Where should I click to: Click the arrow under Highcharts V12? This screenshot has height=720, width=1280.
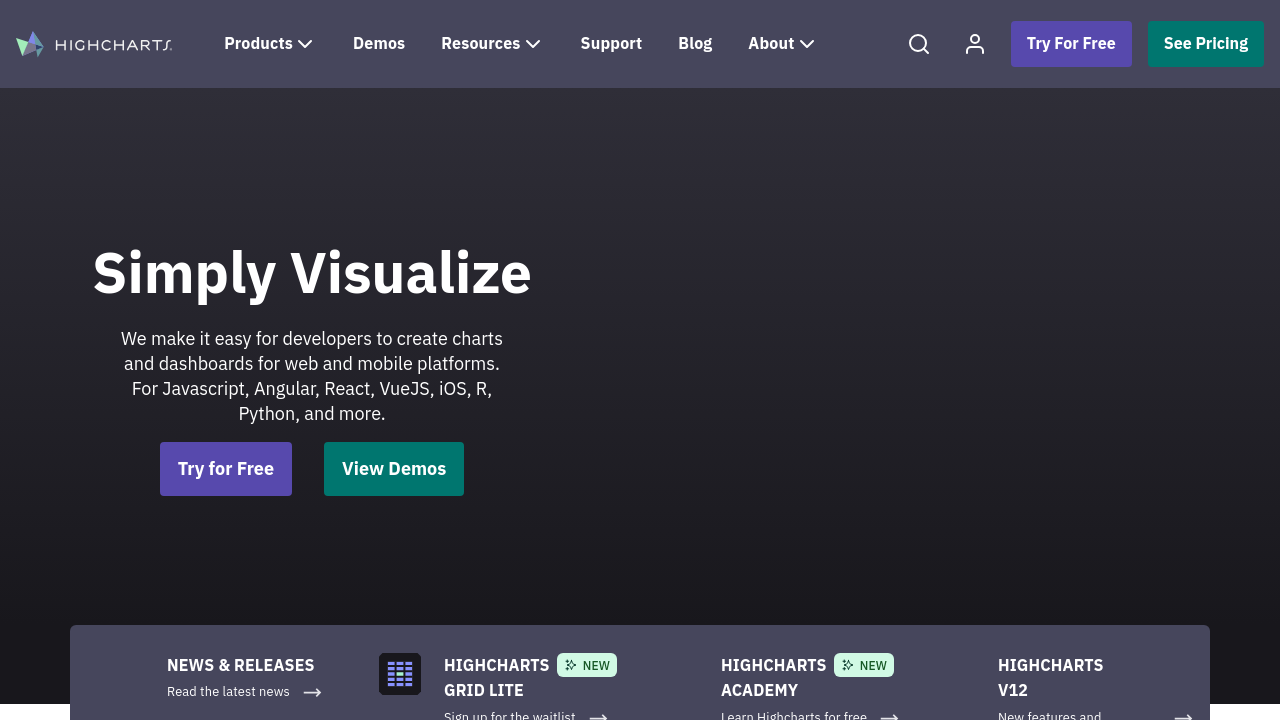pyautogui.click(x=1183, y=716)
